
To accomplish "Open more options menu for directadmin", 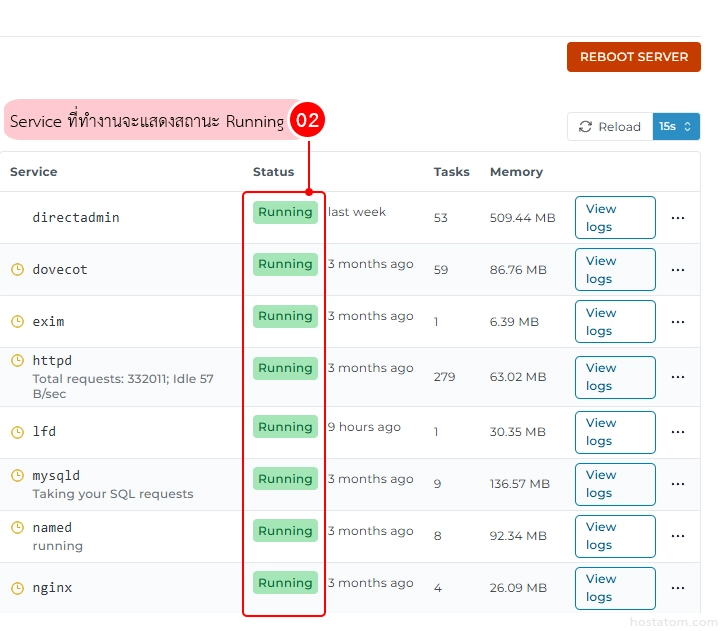I will (678, 218).
